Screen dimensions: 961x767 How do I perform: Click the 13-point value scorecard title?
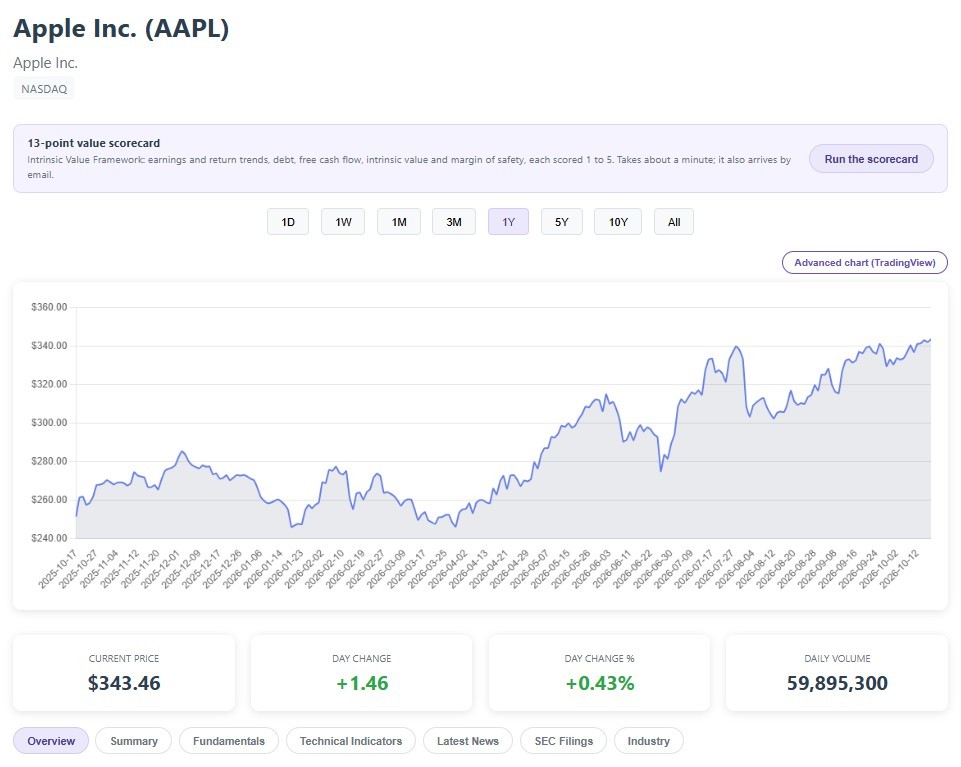[94, 143]
